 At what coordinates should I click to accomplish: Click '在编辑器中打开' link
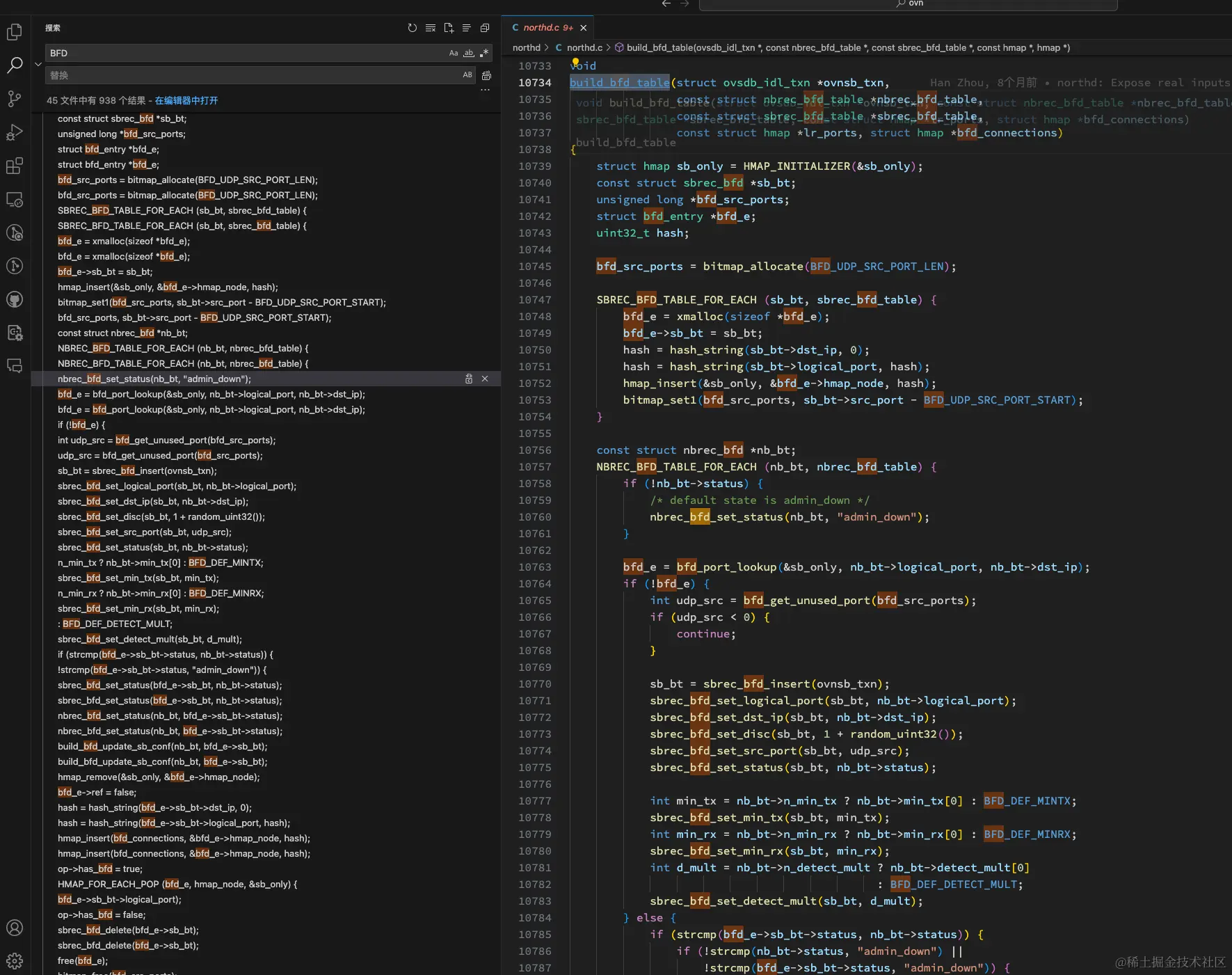pyautogui.click(x=186, y=100)
